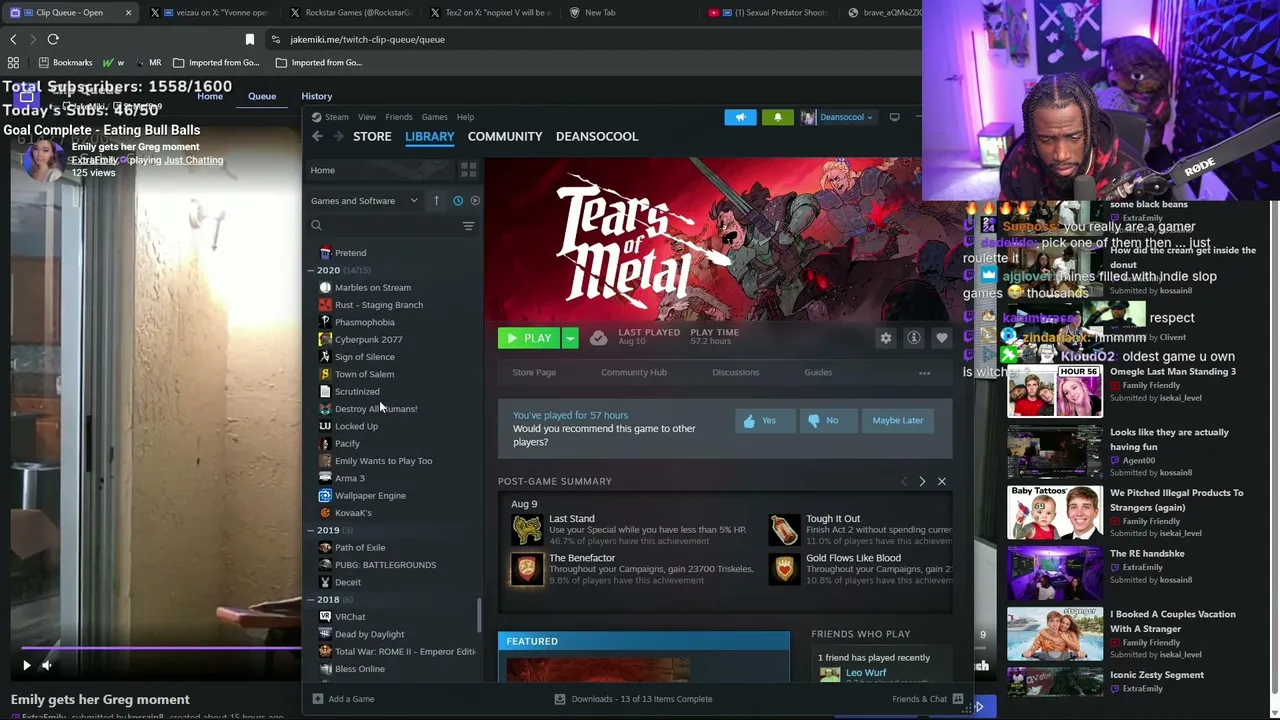Reload the browser page
The image size is (1280, 720).
tap(53, 39)
